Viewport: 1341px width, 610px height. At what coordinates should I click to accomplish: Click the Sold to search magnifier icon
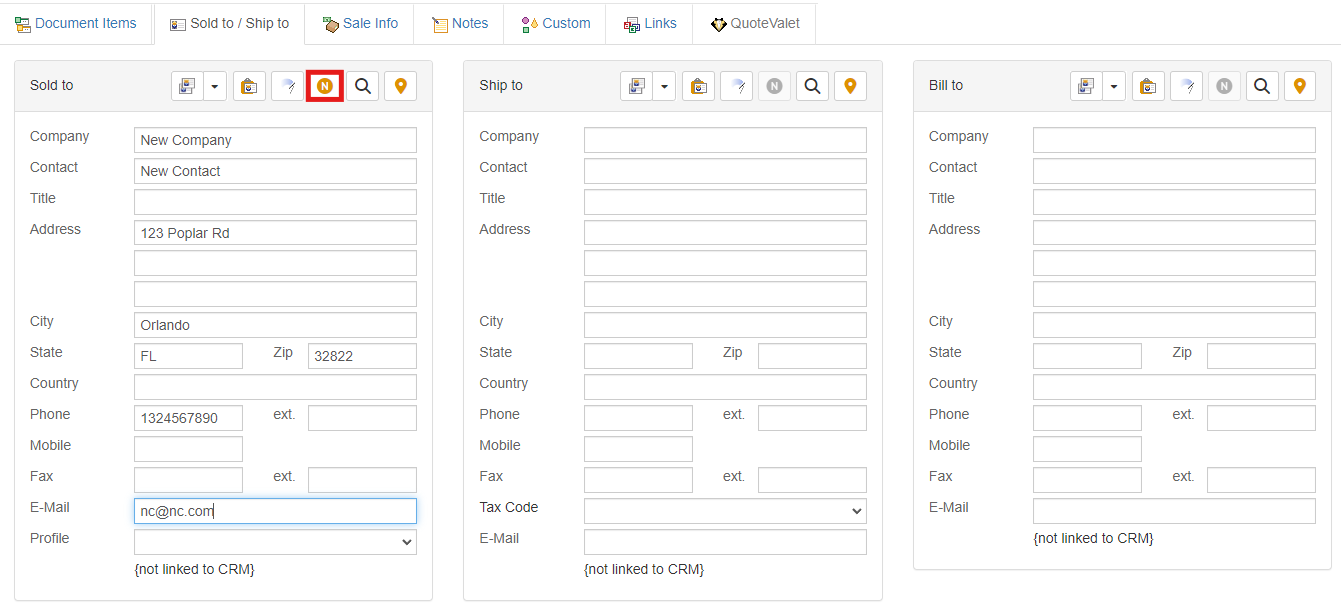coord(363,87)
